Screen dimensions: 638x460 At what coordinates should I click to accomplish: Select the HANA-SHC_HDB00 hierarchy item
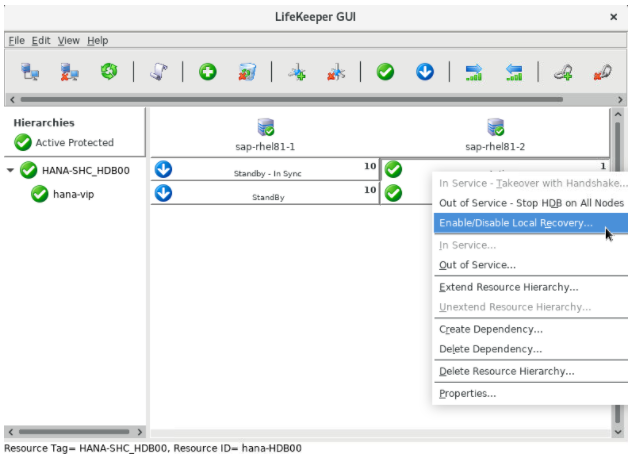point(85,170)
